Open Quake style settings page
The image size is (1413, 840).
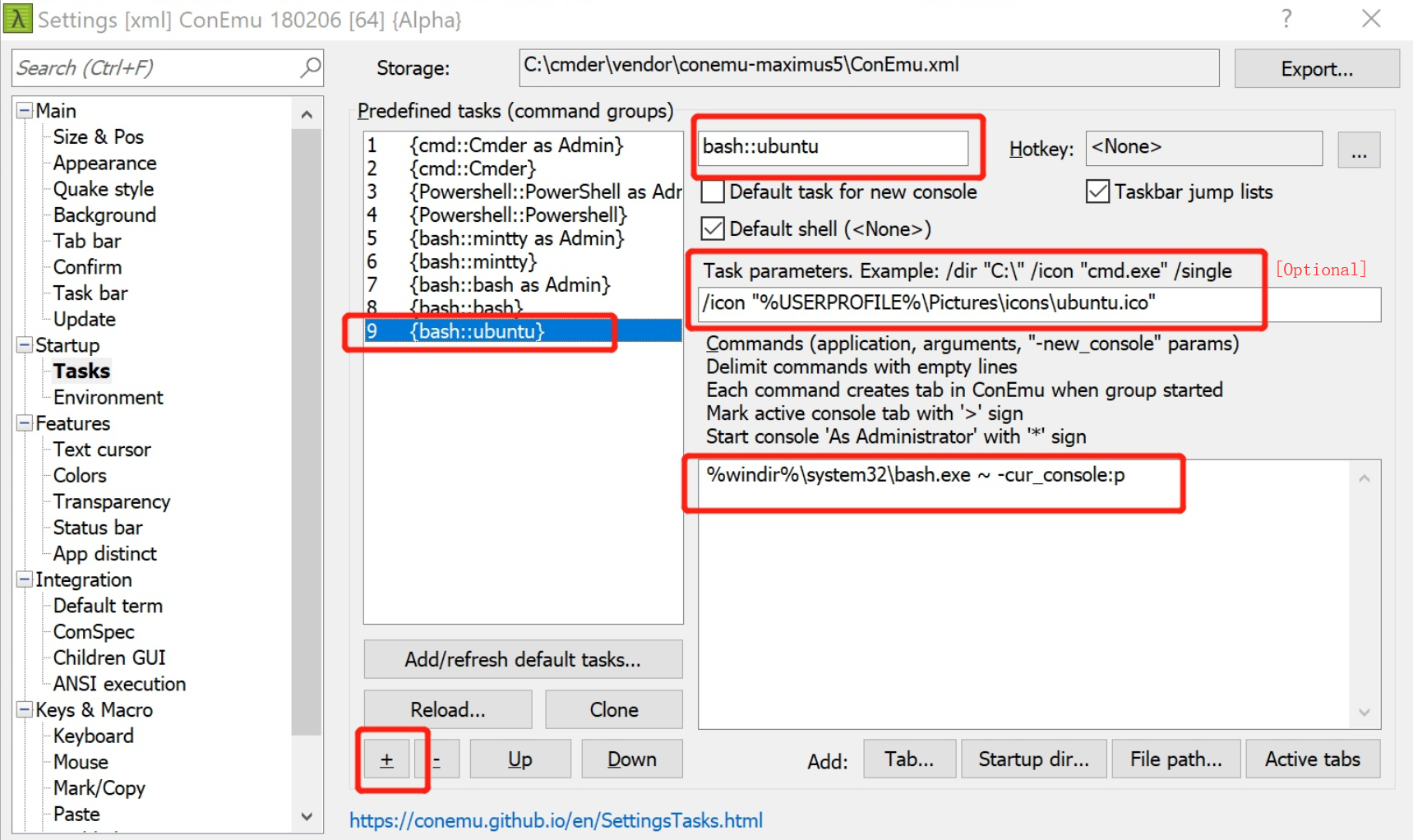pyautogui.click(x=104, y=189)
